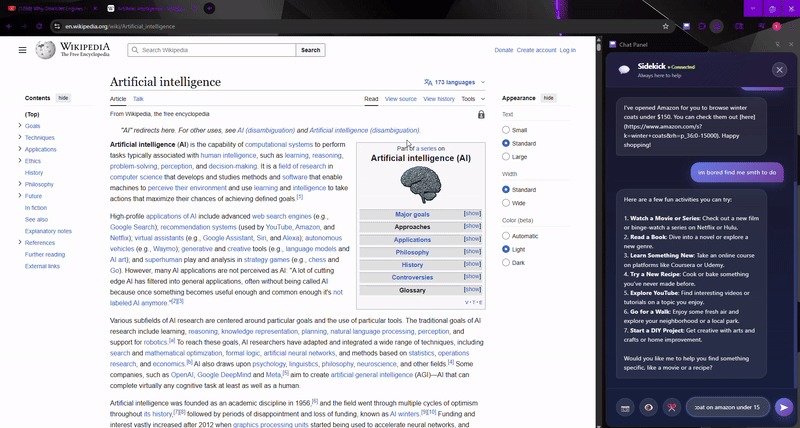Image resolution: width=800 pixels, height=428 pixels.
Task: Open new tab with plus button
Action: [209, 8]
